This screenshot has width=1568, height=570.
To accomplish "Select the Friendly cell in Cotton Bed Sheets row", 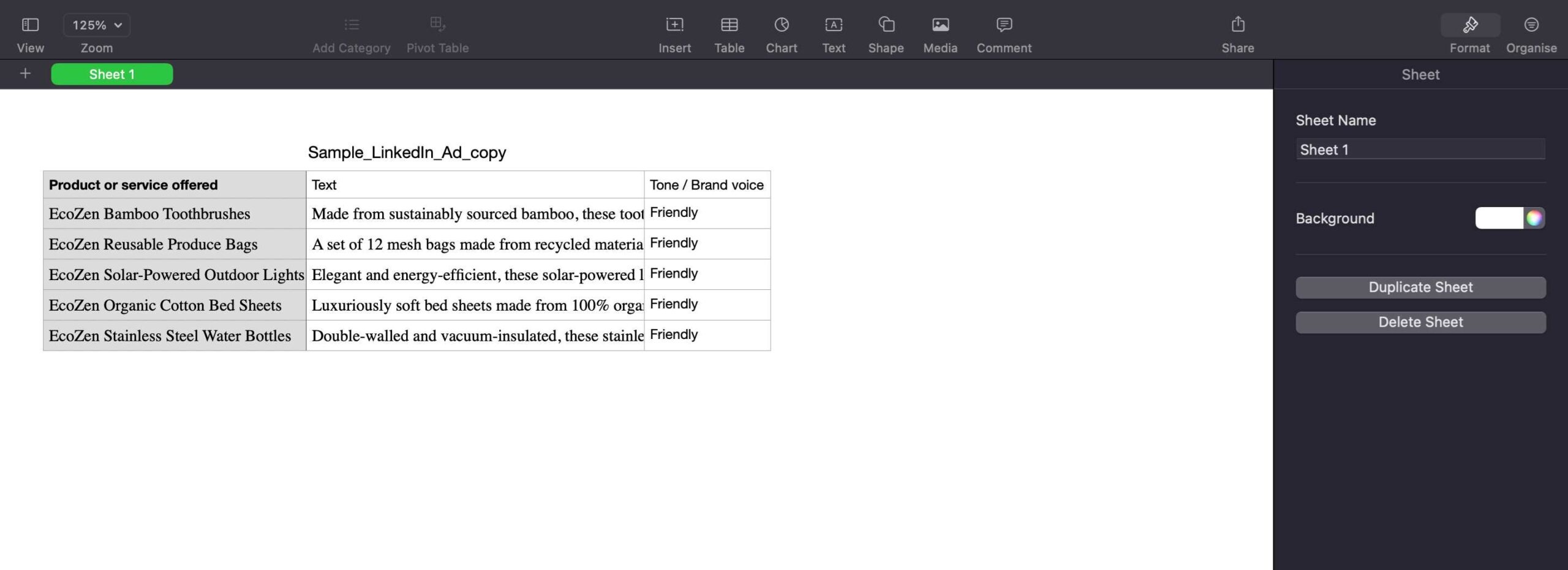I will [707, 305].
